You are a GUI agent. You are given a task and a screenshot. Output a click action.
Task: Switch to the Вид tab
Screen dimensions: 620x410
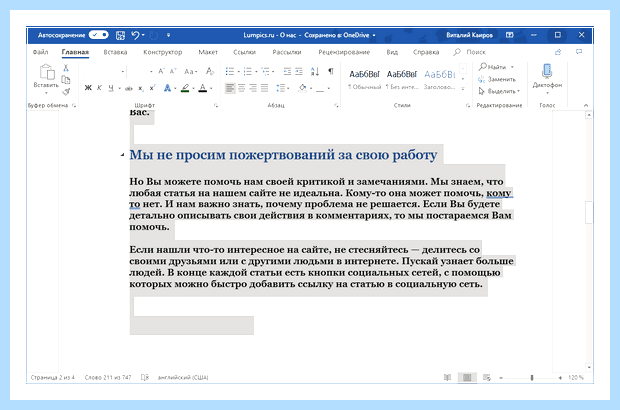[392, 52]
